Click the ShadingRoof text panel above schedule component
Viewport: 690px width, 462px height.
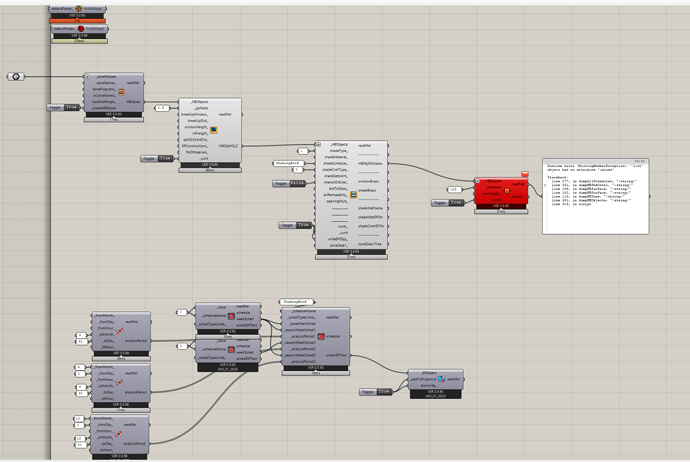tap(297, 302)
